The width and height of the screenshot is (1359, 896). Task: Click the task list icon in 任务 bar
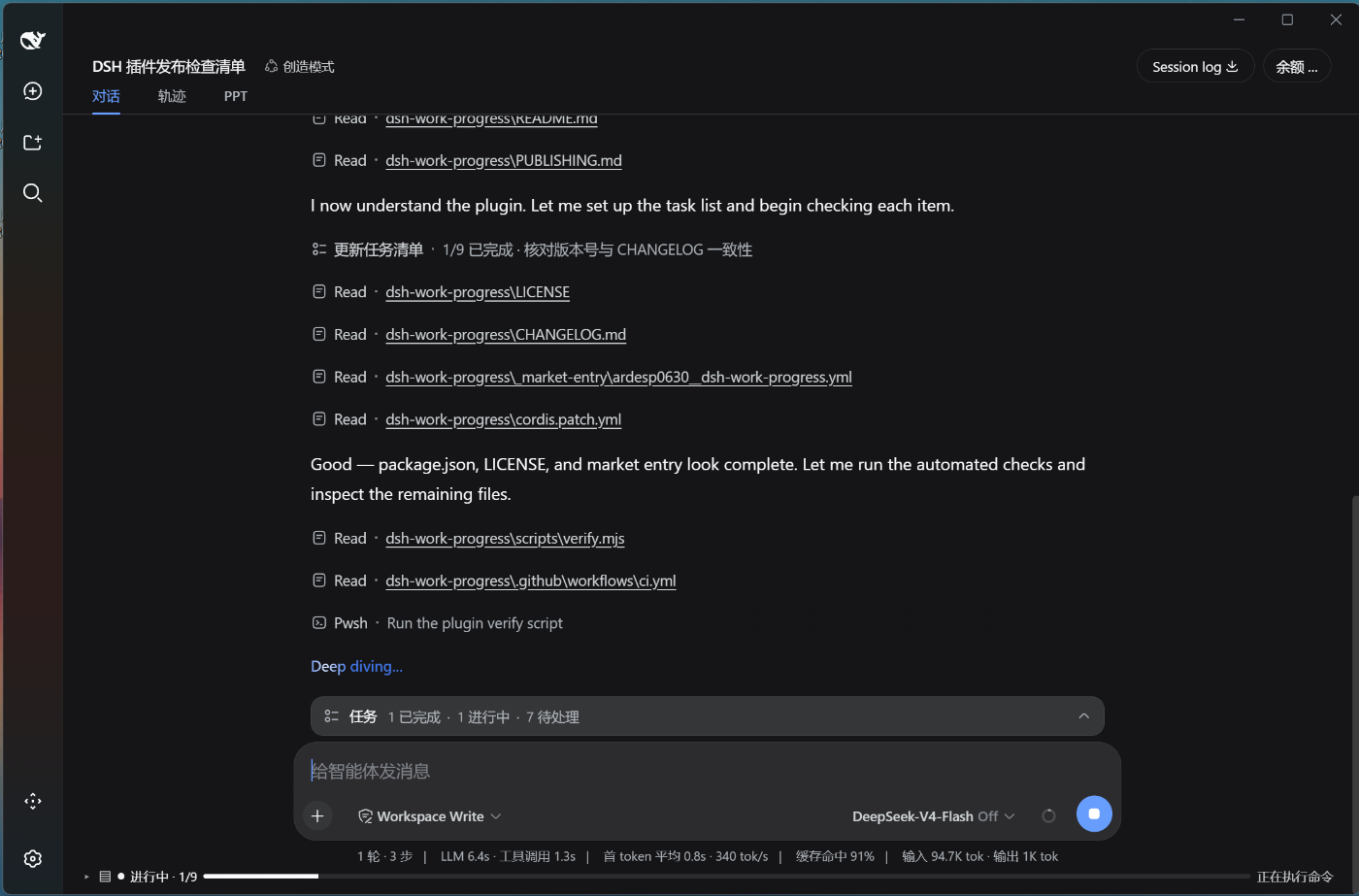332,716
